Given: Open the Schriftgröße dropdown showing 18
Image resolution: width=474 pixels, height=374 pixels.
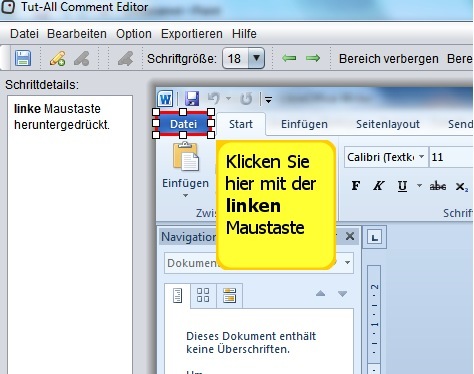Looking at the screenshot, I should [x=256, y=58].
